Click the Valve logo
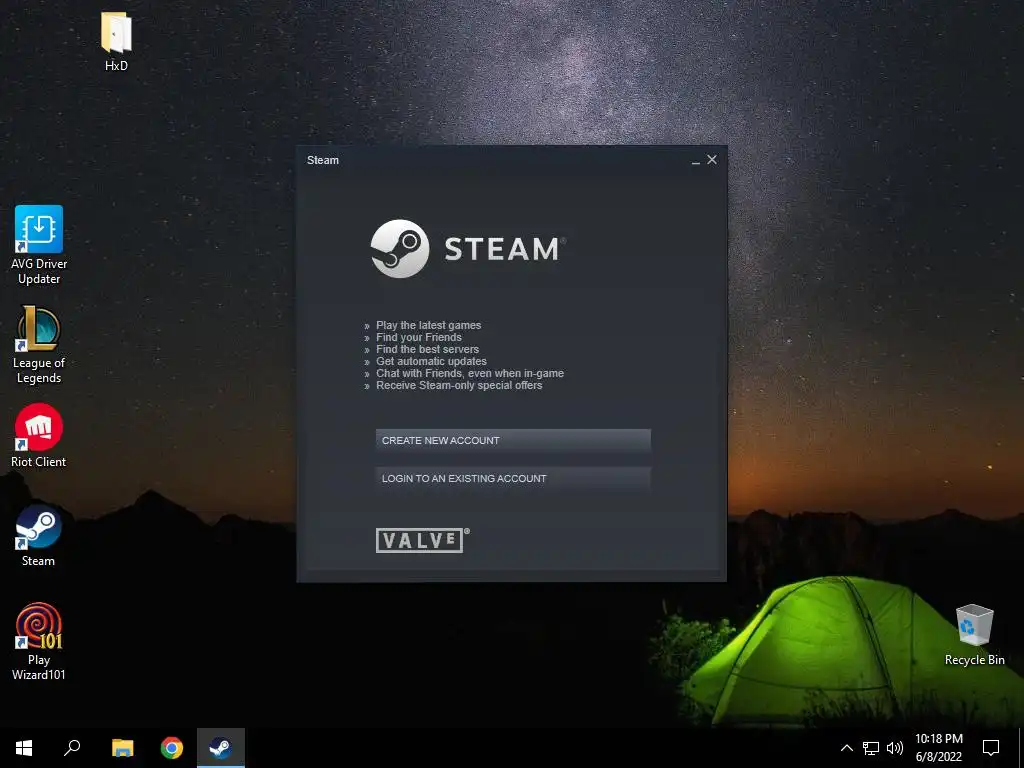 coord(422,540)
